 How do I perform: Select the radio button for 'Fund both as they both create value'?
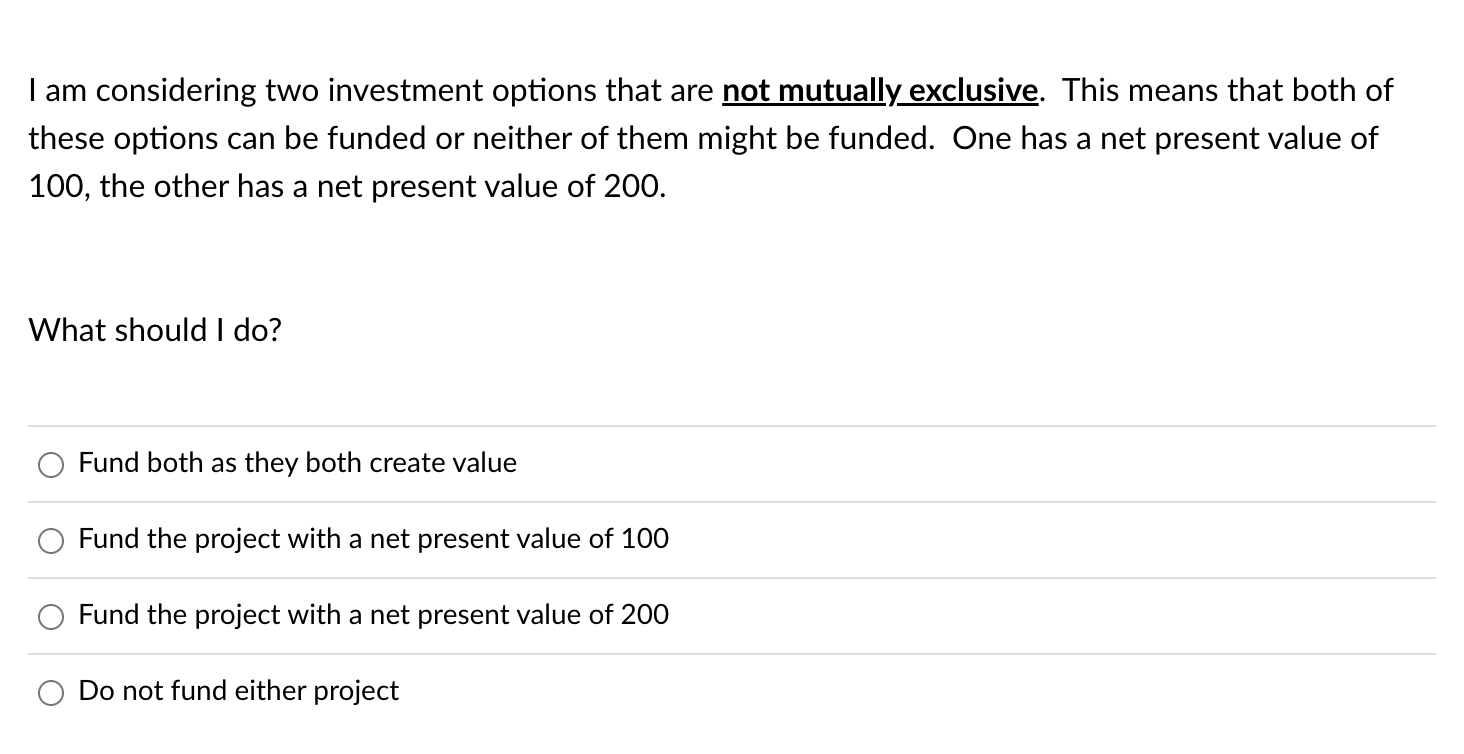(x=51, y=464)
